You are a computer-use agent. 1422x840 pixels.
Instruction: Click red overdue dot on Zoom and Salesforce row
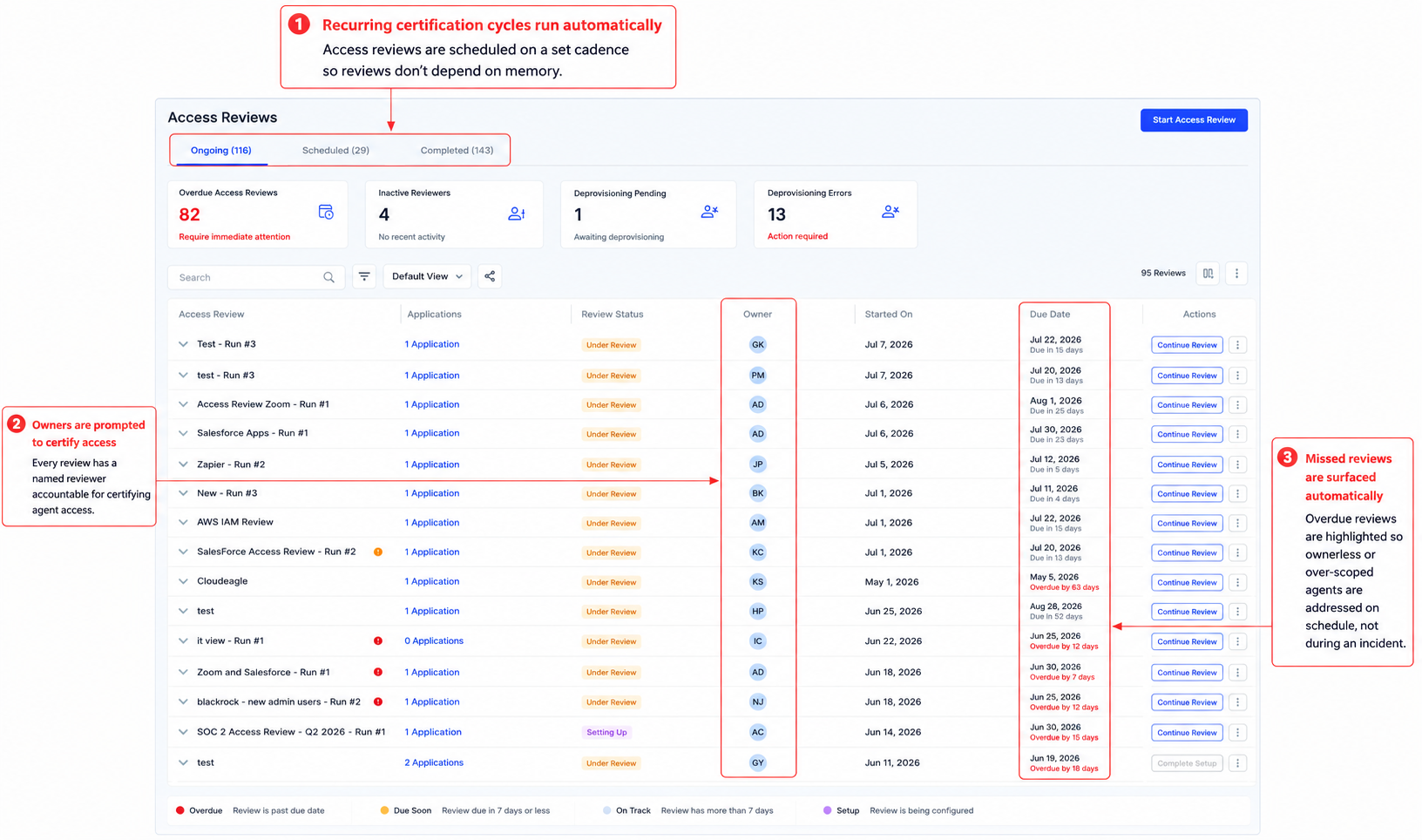pyautogui.click(x=378, y=672)
